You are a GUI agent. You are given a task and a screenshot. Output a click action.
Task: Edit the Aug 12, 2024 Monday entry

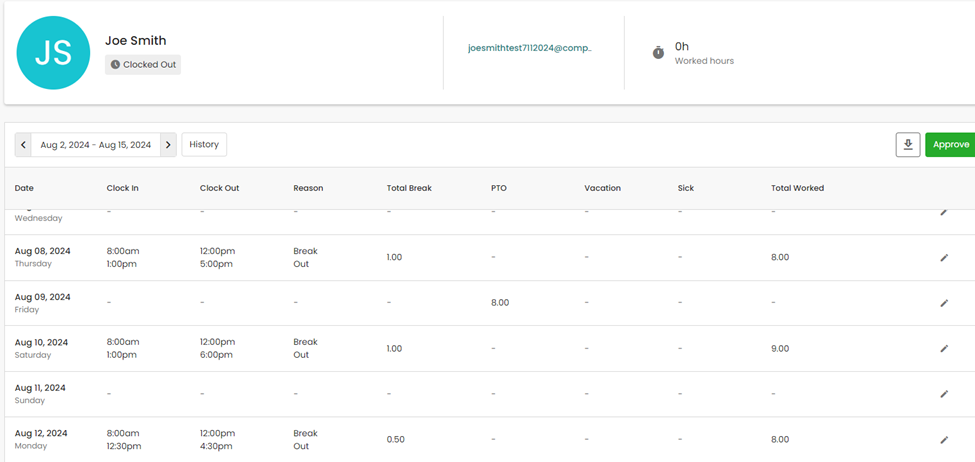click(944, 440)
